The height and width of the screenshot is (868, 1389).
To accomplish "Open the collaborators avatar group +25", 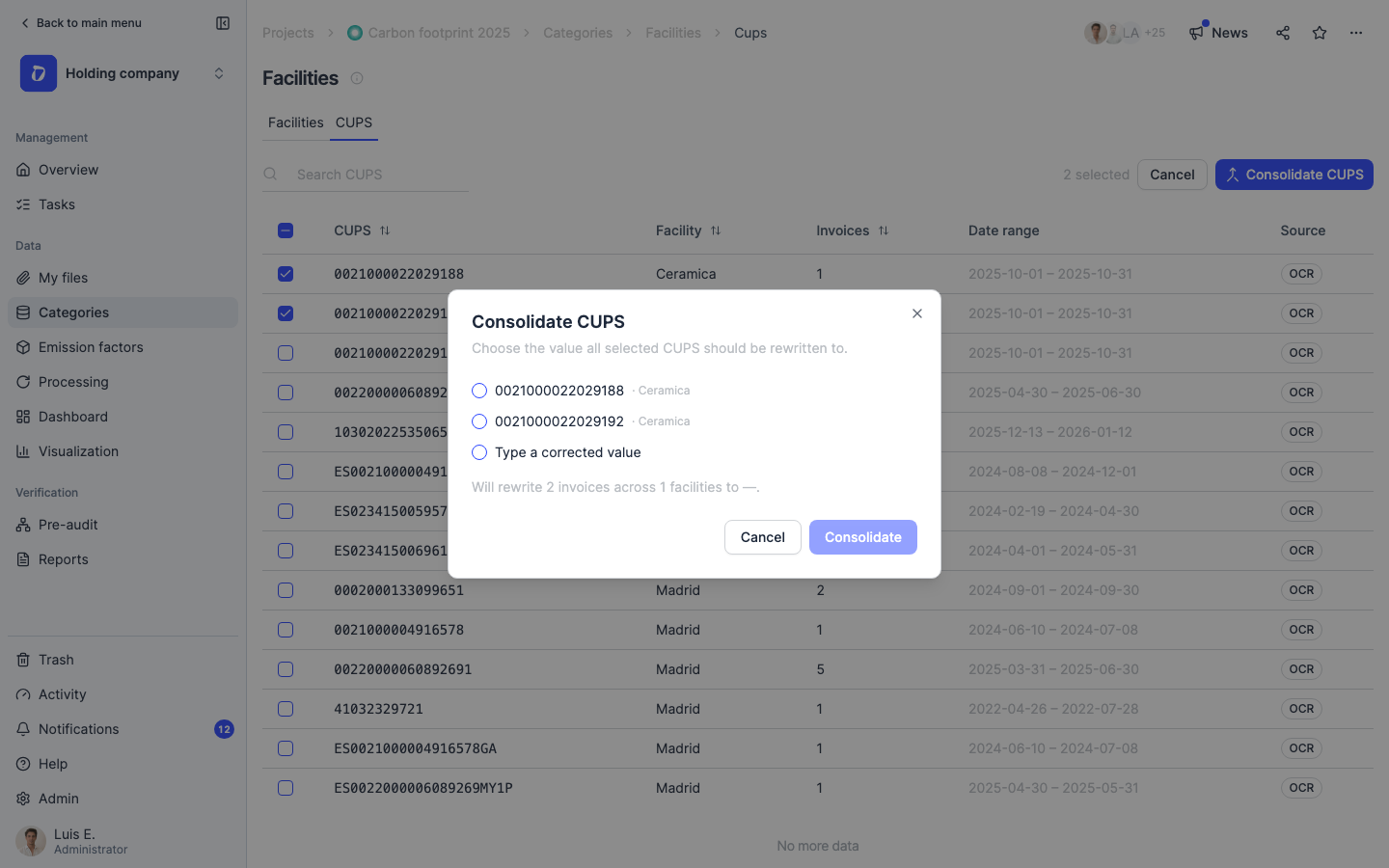I will pyautogui.click(x=1125, y=33).
